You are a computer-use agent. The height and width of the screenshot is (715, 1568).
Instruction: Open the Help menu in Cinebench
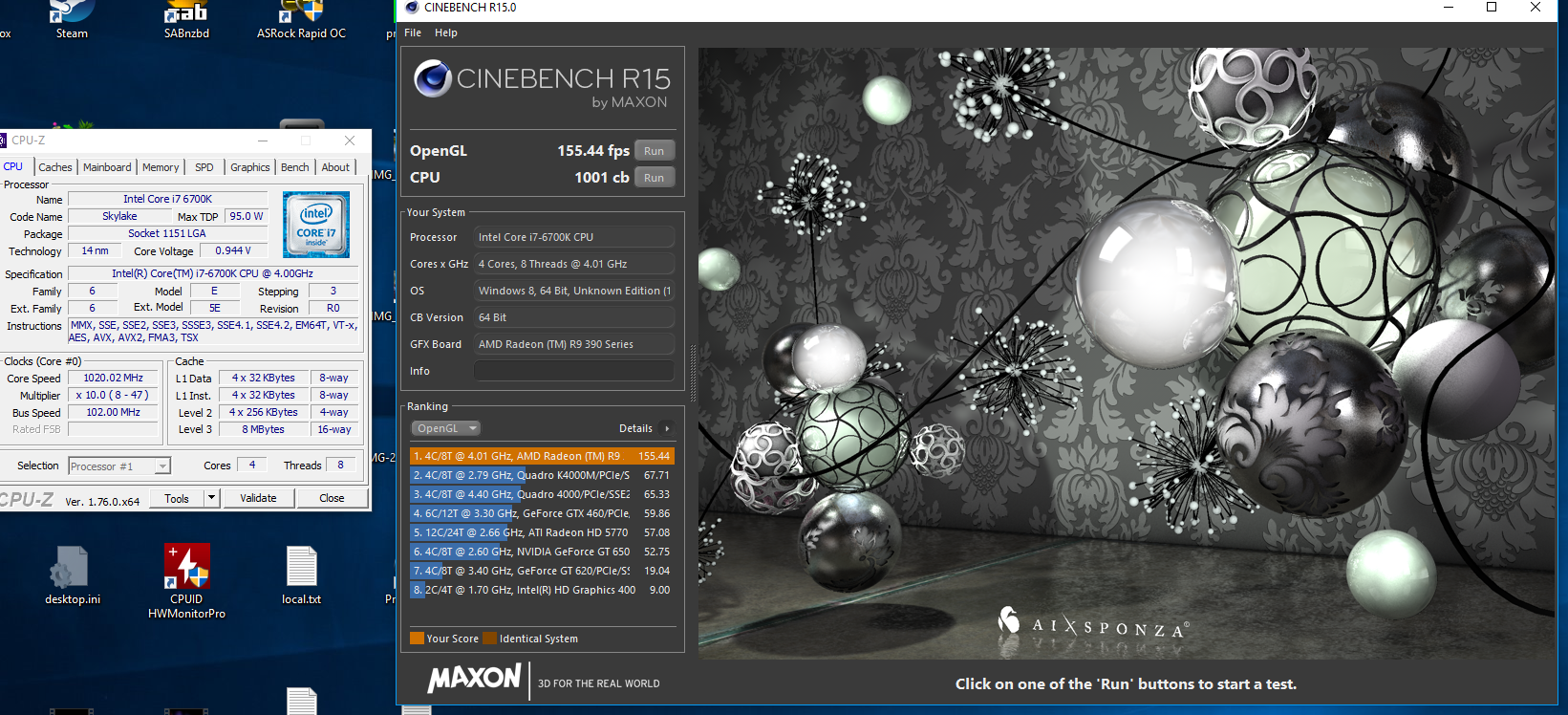[x=446, y=32]
